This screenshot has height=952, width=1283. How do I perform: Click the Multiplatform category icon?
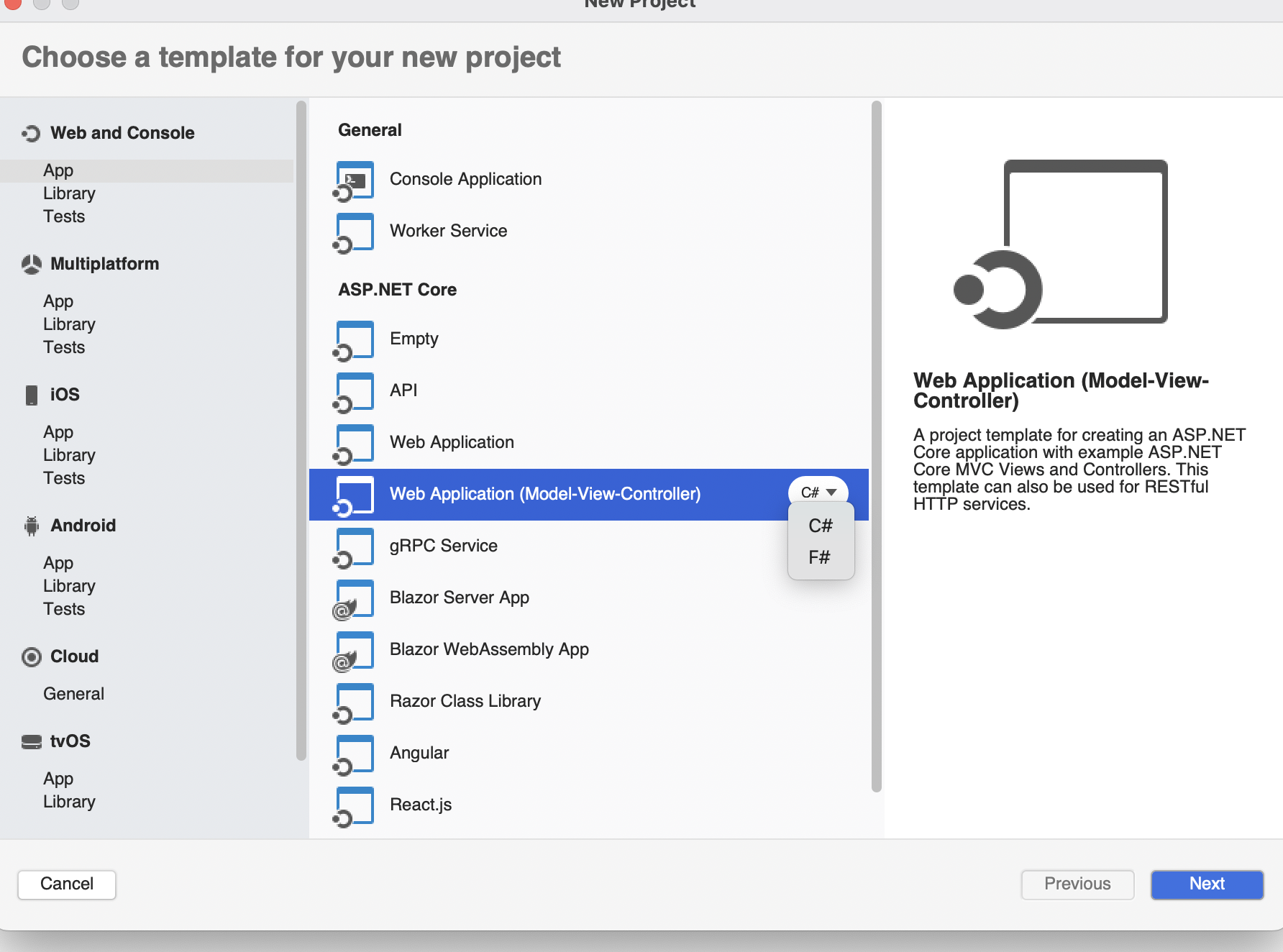31,264
